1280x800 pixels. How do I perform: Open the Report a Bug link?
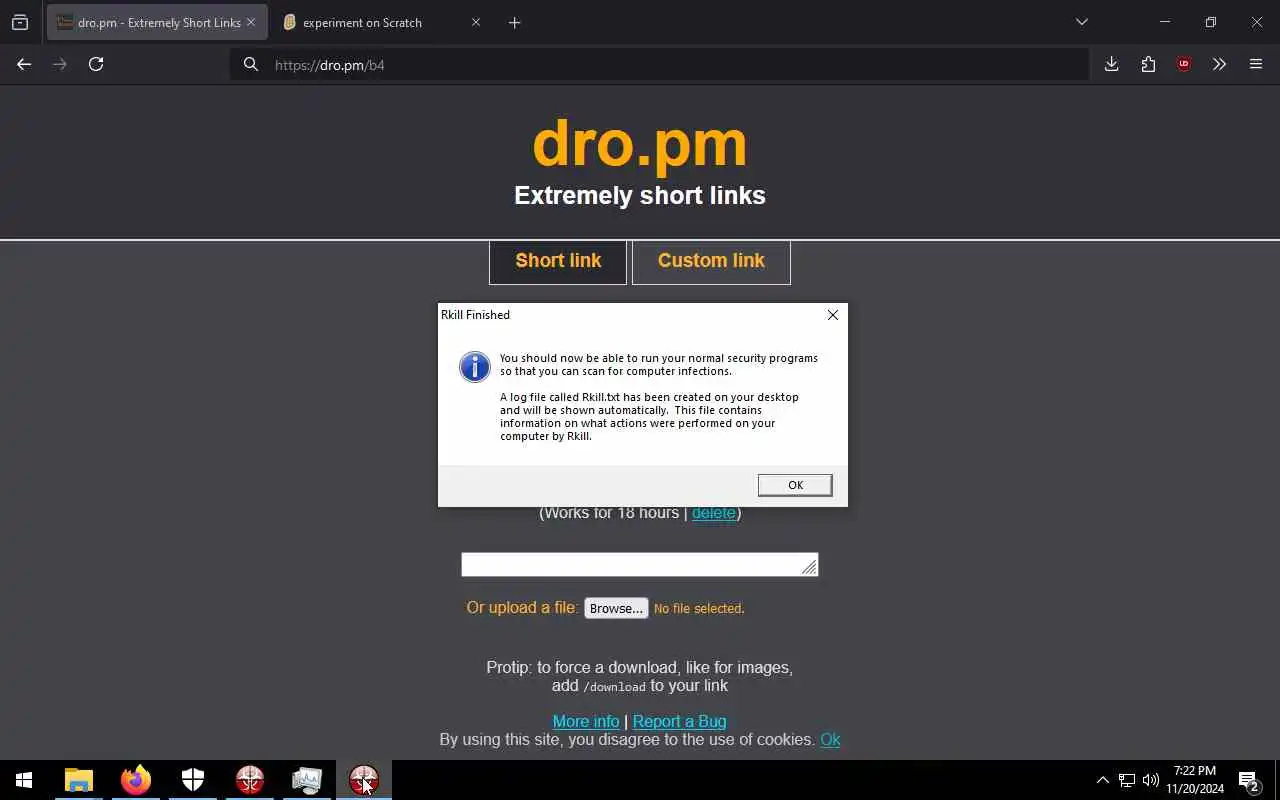[x=680, y=721]
